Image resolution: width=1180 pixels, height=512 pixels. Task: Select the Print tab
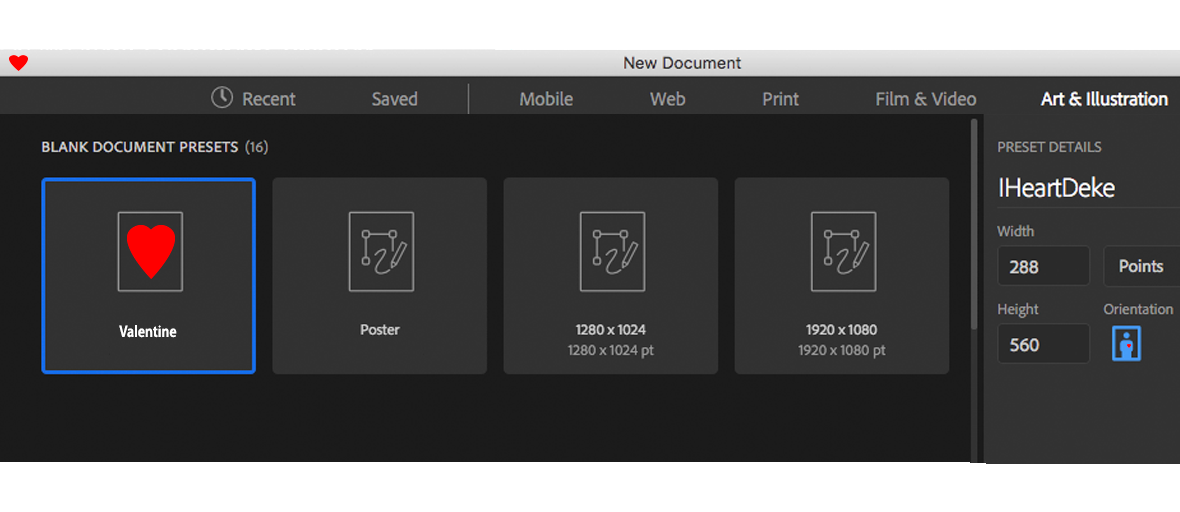tap(780, 99)
